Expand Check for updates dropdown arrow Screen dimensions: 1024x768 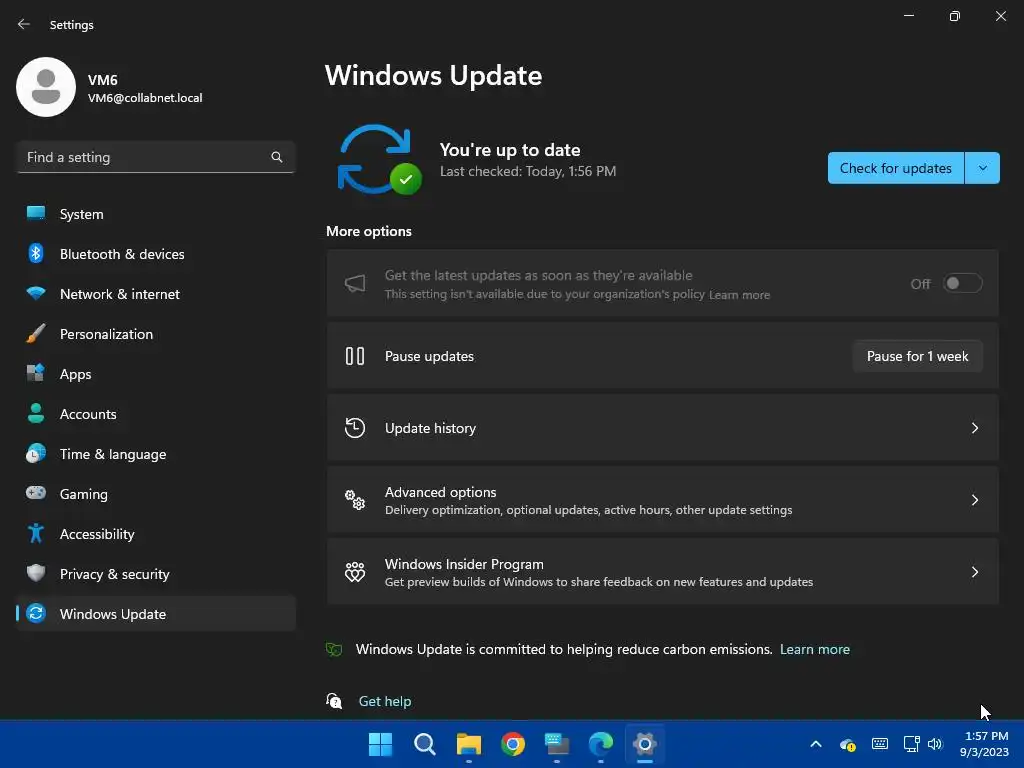coord(982,168)
